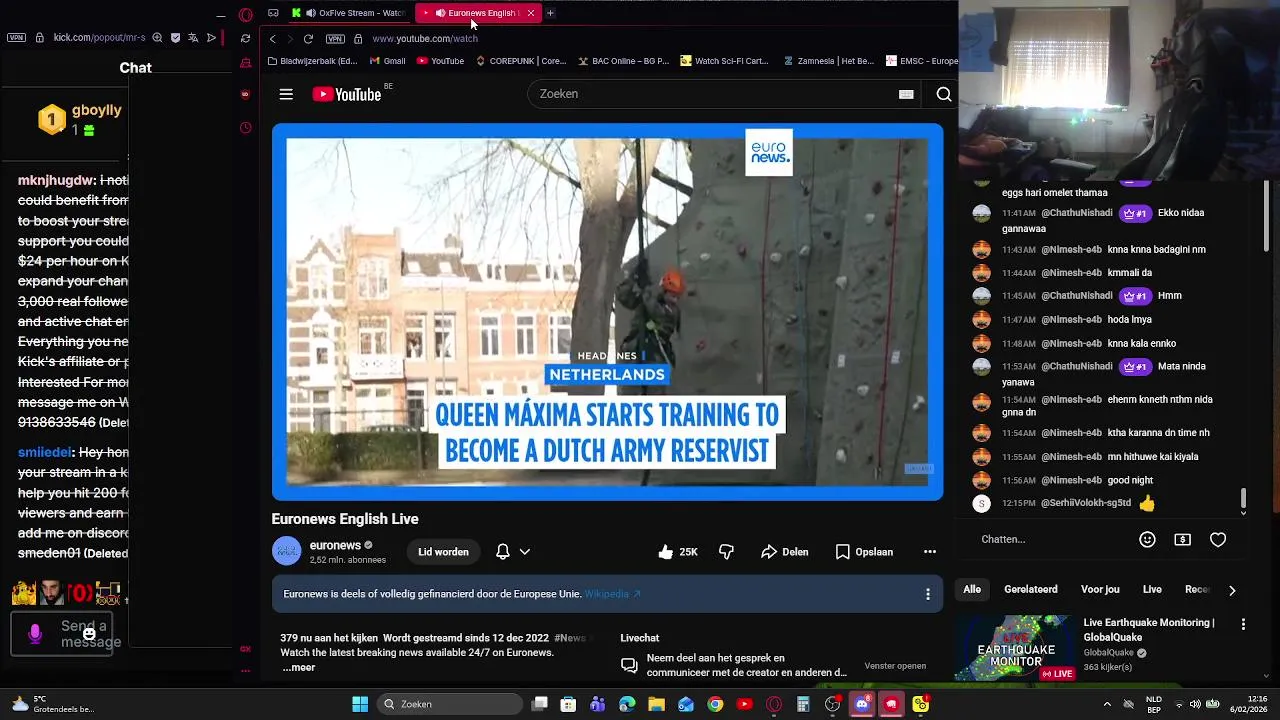Open Live Earthquake Monitoring video thumbnail
1280x720 pixels.
pyautogui.click(x=1015, y=648)
